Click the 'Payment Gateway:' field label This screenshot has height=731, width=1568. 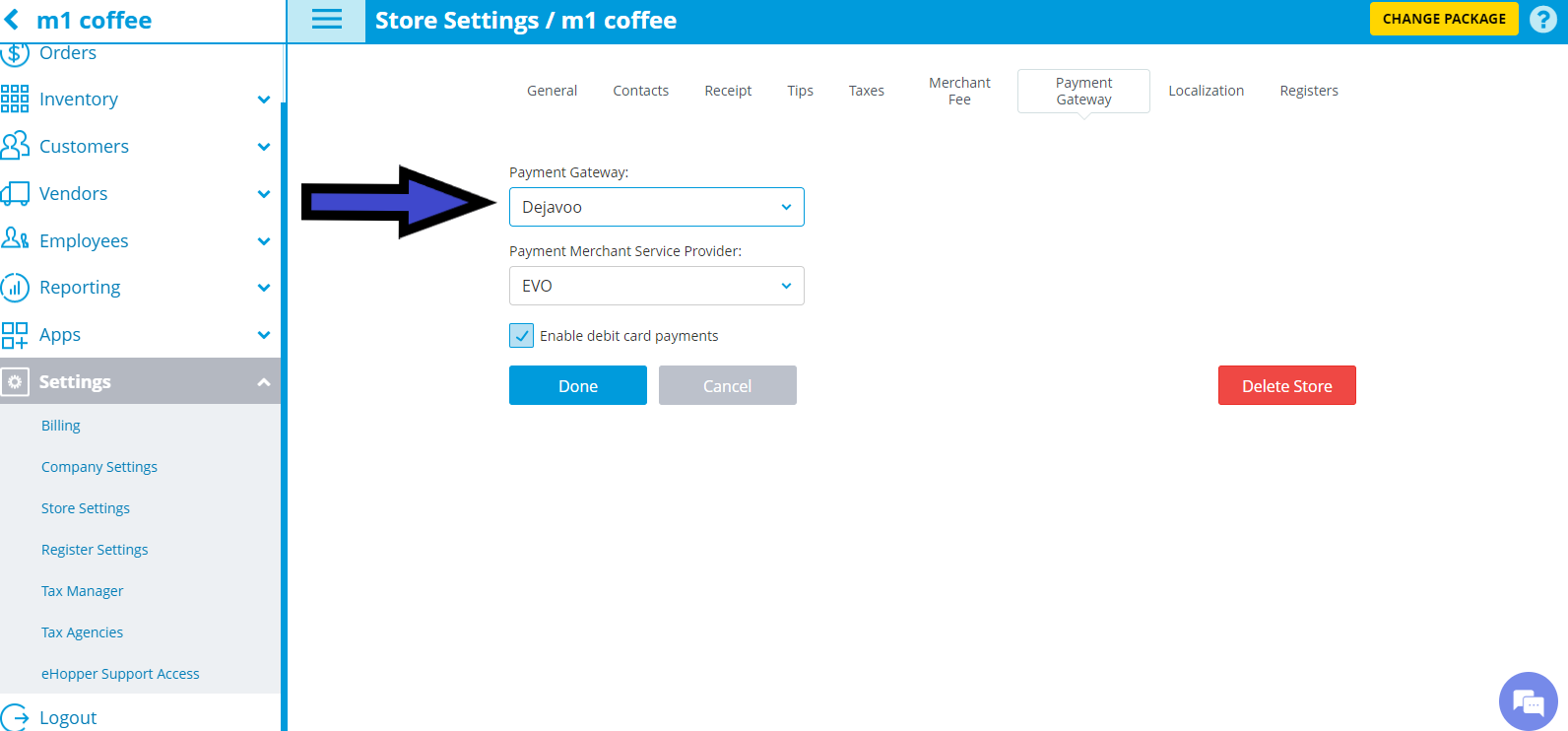569,172
